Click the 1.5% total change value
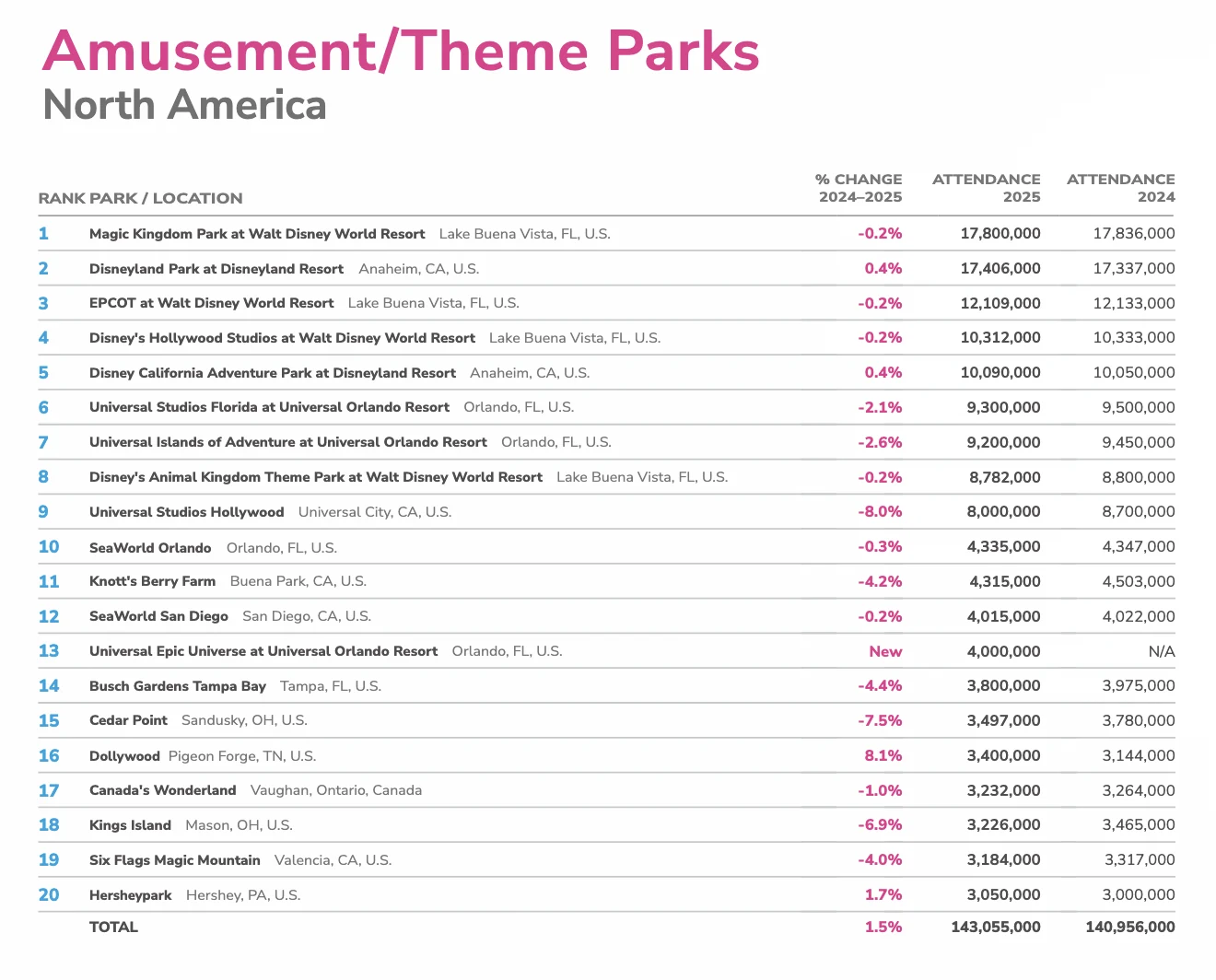1216x980 pixels. pyautogui.click(x=883, y=927)
